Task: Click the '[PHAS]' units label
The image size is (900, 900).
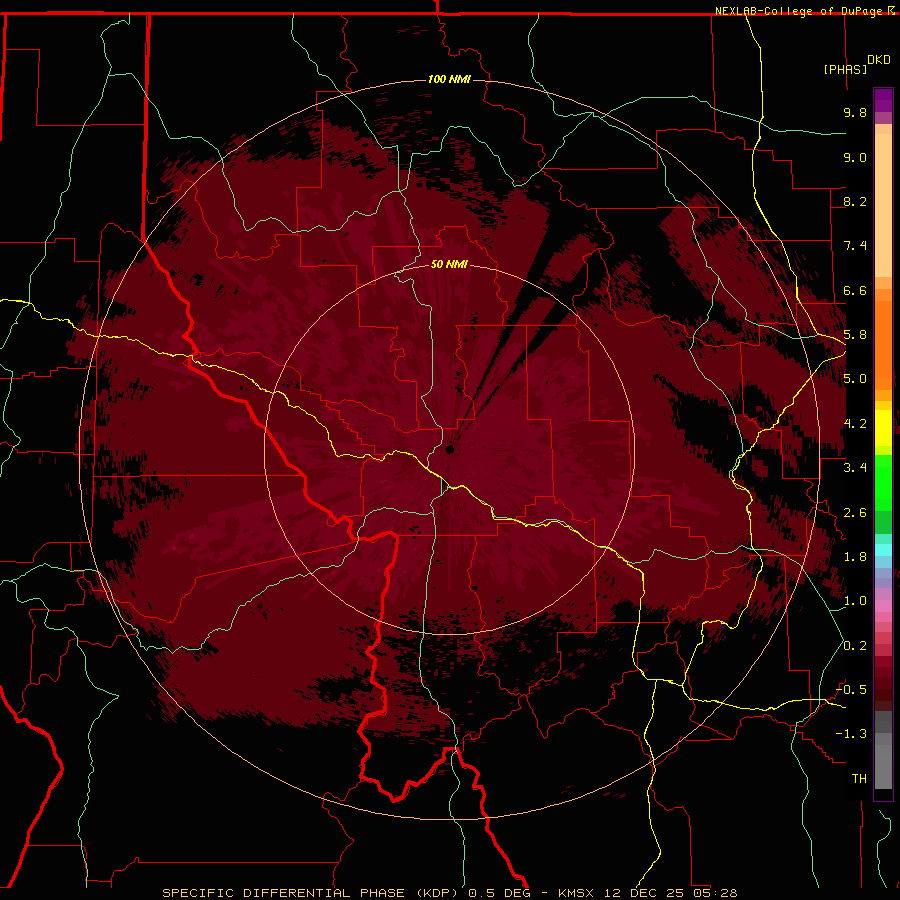Action: pyautogui.click(x=845, y=69)
